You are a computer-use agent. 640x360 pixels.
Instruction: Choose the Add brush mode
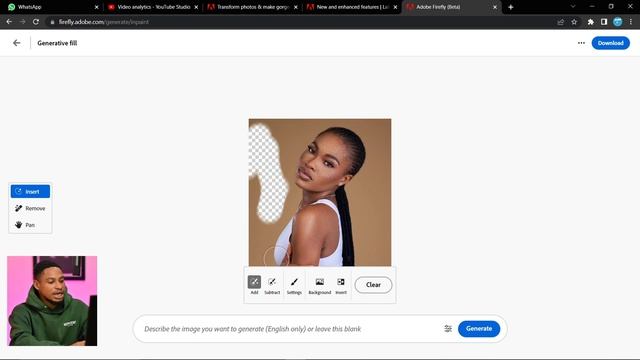click(x=254, y=284)
